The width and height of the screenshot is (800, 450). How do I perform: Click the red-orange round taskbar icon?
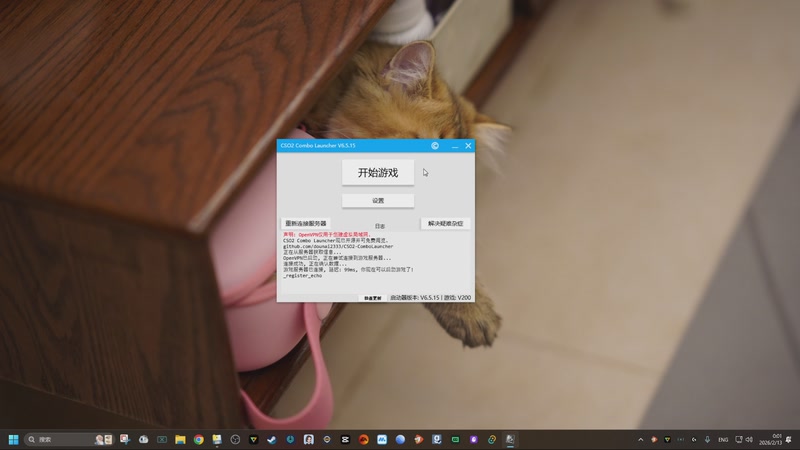click(363, 439)
